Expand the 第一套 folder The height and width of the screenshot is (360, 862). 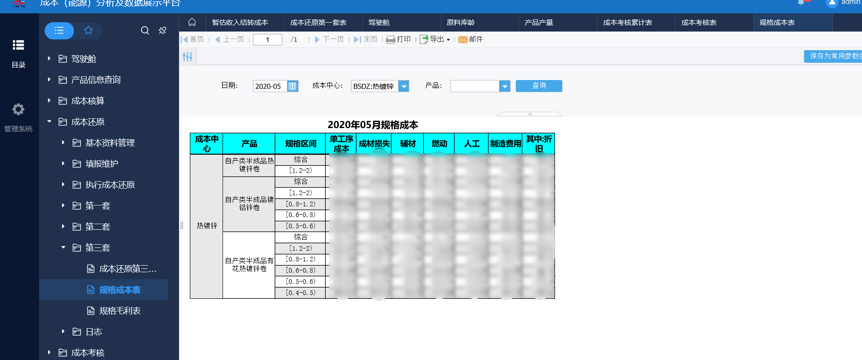(x=63, y=206)
